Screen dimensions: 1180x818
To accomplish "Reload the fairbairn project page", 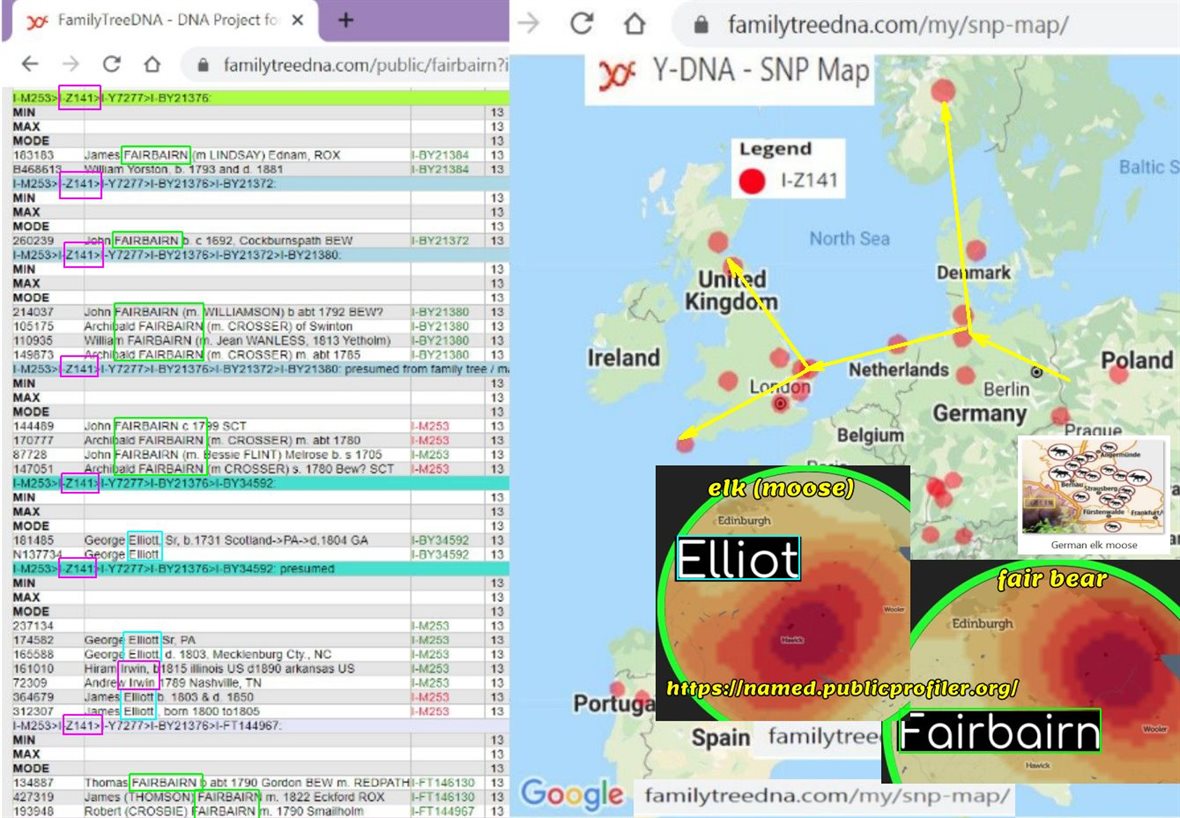I will coord(111,64).
